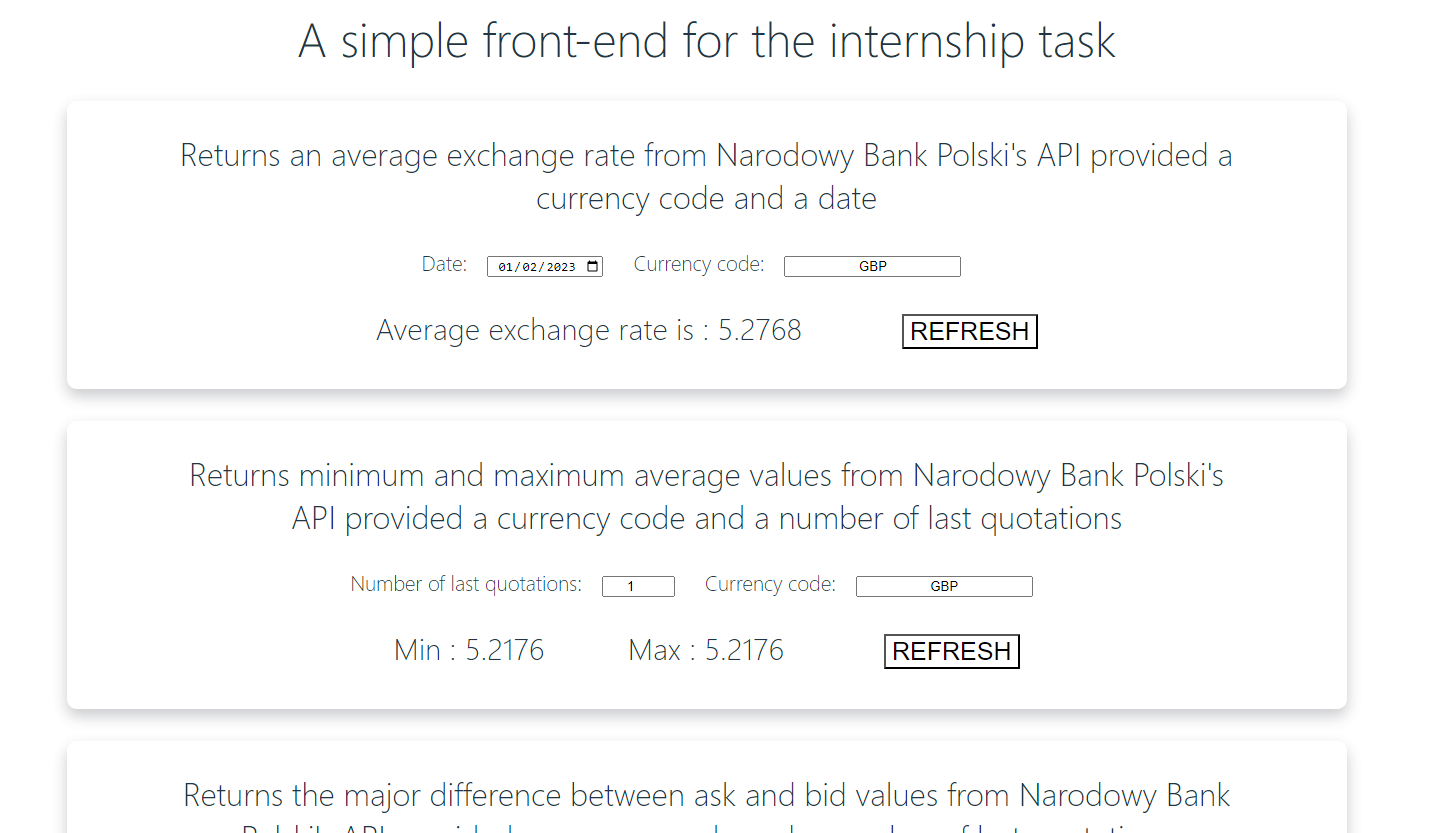
Task: Click the Max : 5.2176 value
Action: tap(705, 650)
